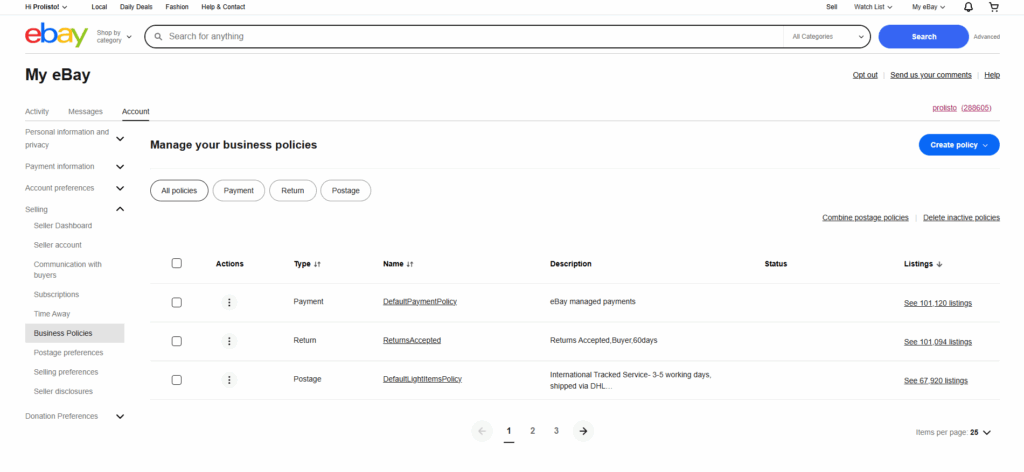Open Communication with buyers in sidebar
Image resolution: width=1024 pixels, height=472 pixels.
(x=68, y=270)
